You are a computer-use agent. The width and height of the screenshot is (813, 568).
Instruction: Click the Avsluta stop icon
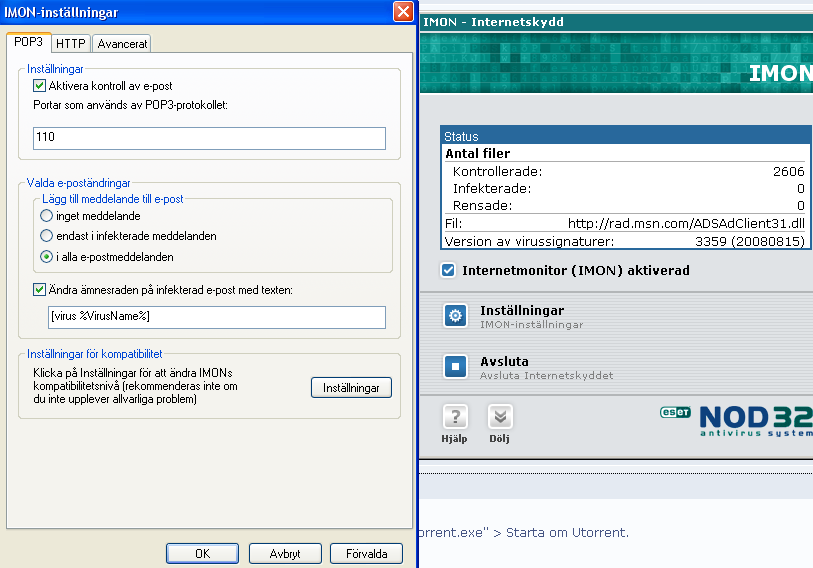(x=455, y=366)
